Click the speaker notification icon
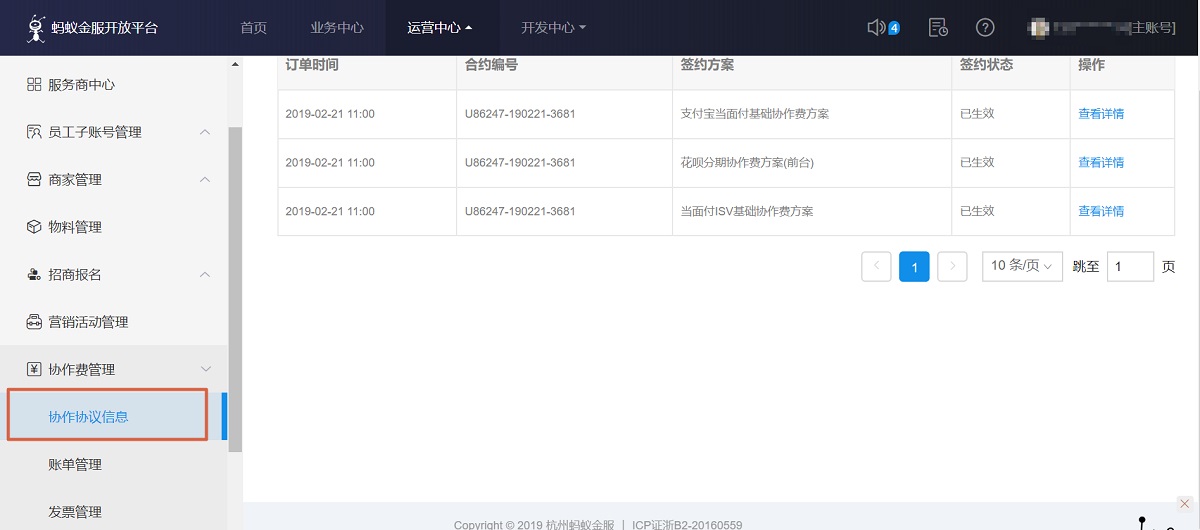The image size is (1200, 530). point(877,28)
